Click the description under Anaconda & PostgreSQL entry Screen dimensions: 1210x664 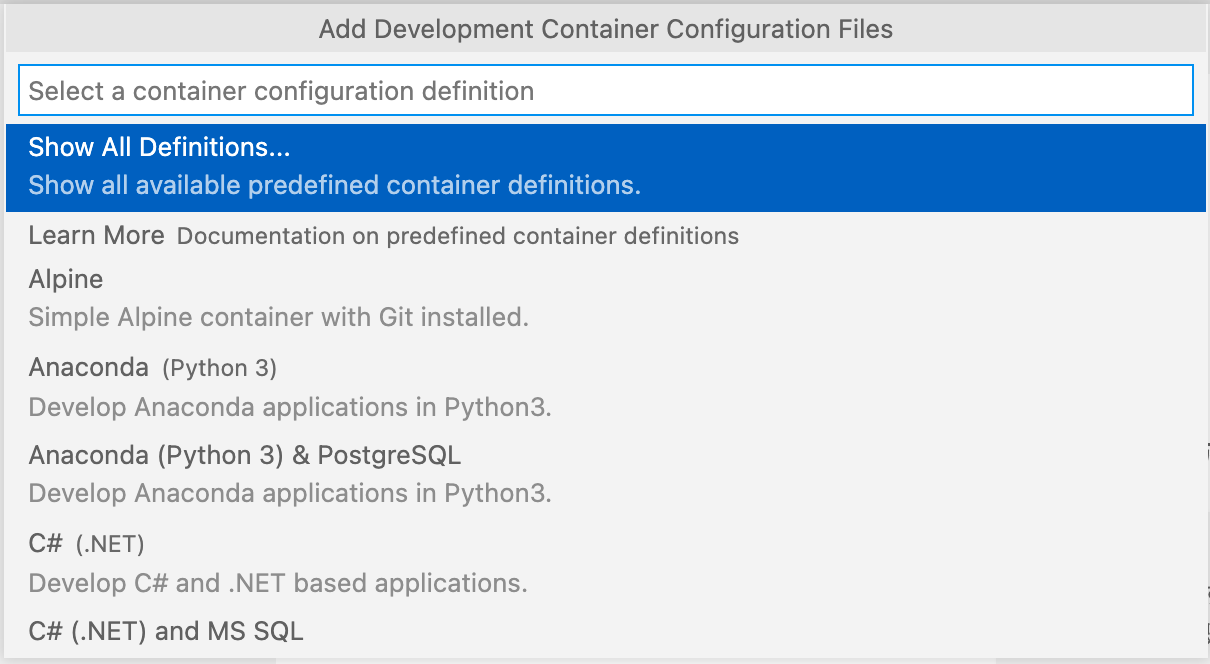290,494
